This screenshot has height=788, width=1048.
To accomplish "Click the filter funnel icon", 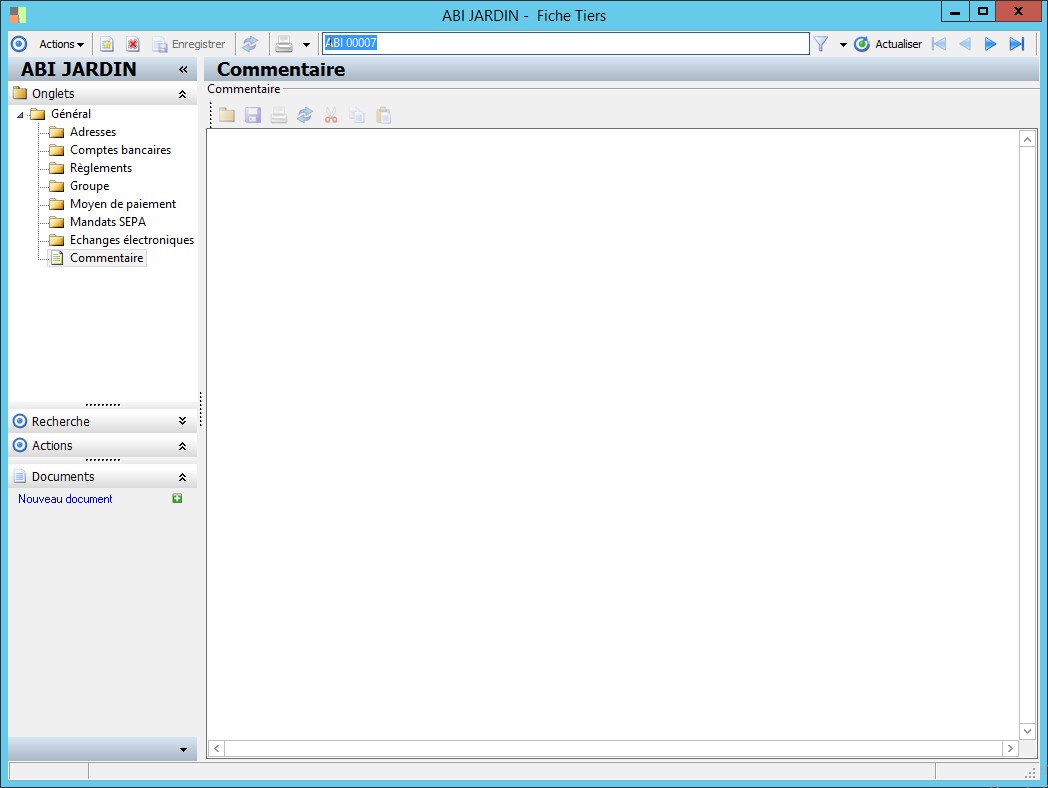I will pyautogui.click(x=821, y=44).
